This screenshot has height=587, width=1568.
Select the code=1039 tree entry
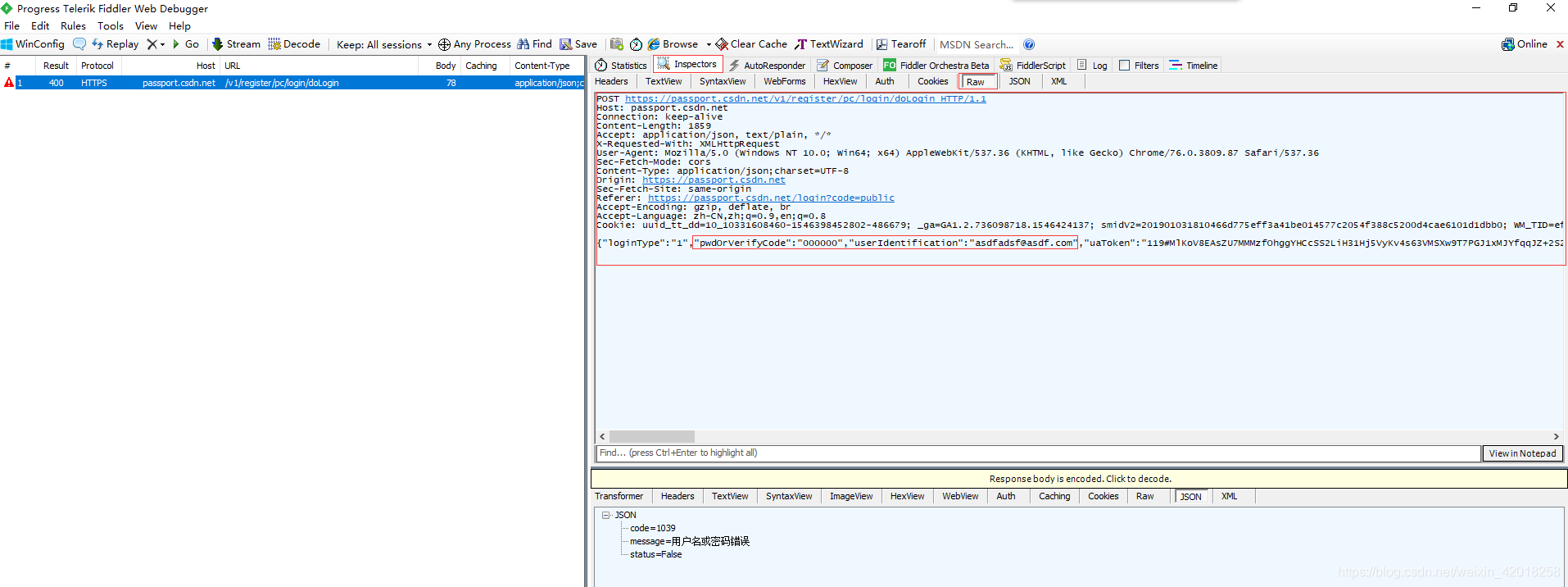point(653,528)
